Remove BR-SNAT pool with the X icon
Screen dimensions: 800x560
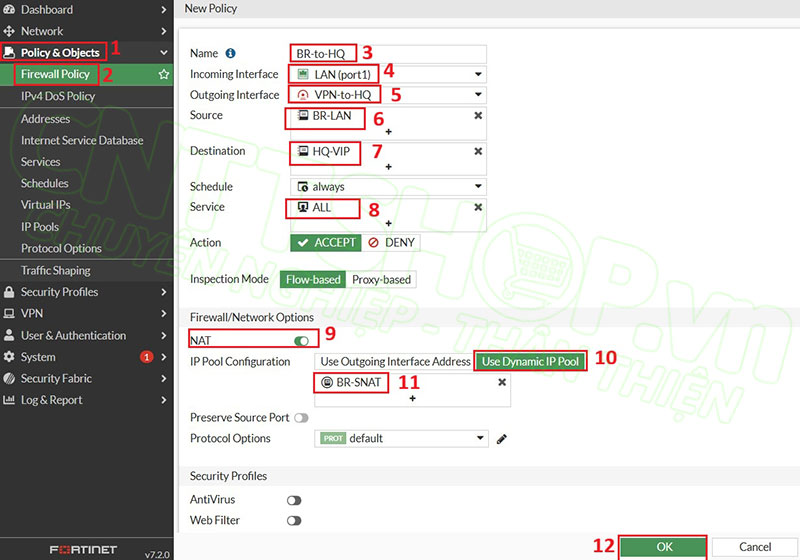pos(502,382)
